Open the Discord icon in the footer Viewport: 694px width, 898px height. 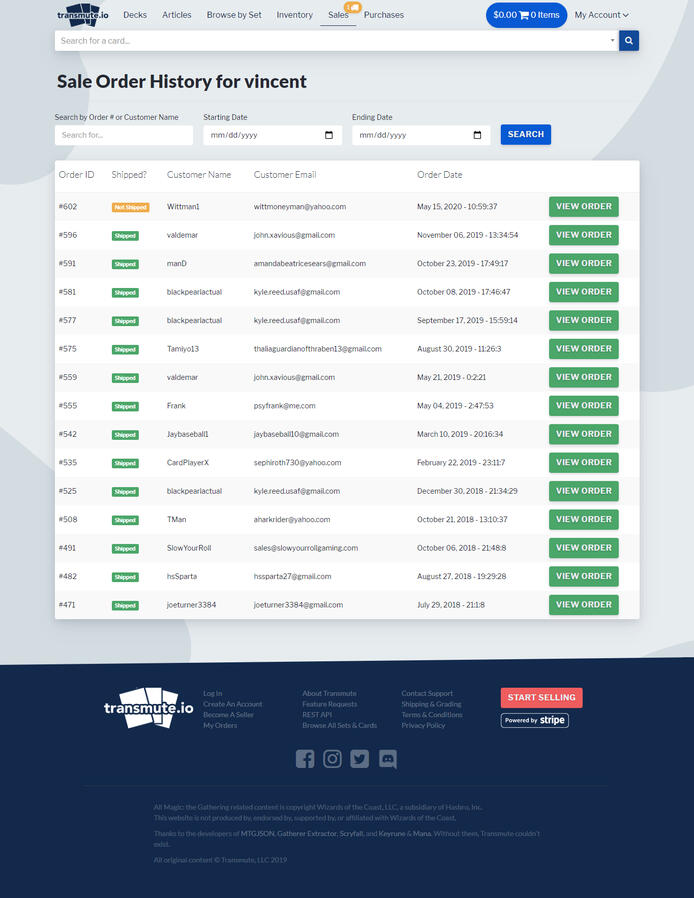click(388, 759)
